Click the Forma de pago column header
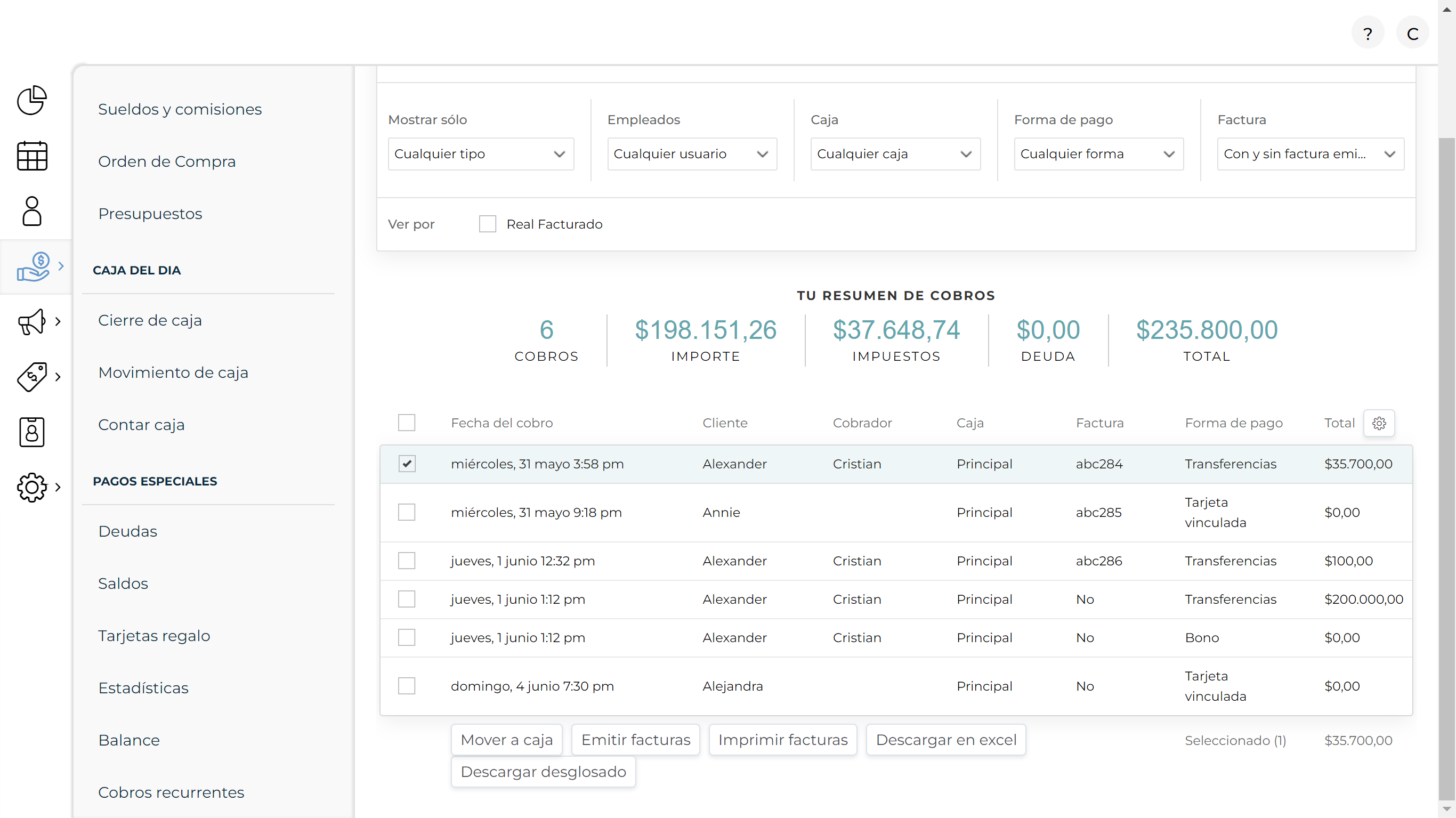This screenshot has height=818, width=1456. [1233, 423]
